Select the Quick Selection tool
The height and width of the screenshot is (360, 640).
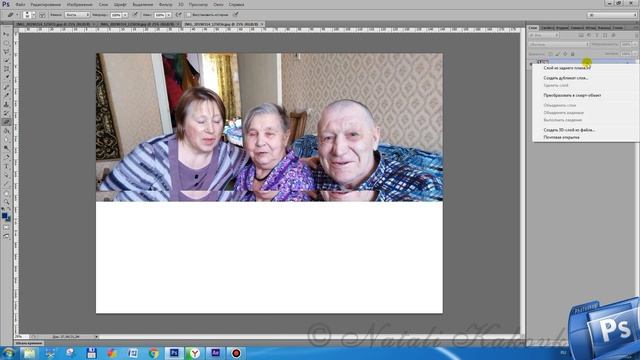point(6,60)
